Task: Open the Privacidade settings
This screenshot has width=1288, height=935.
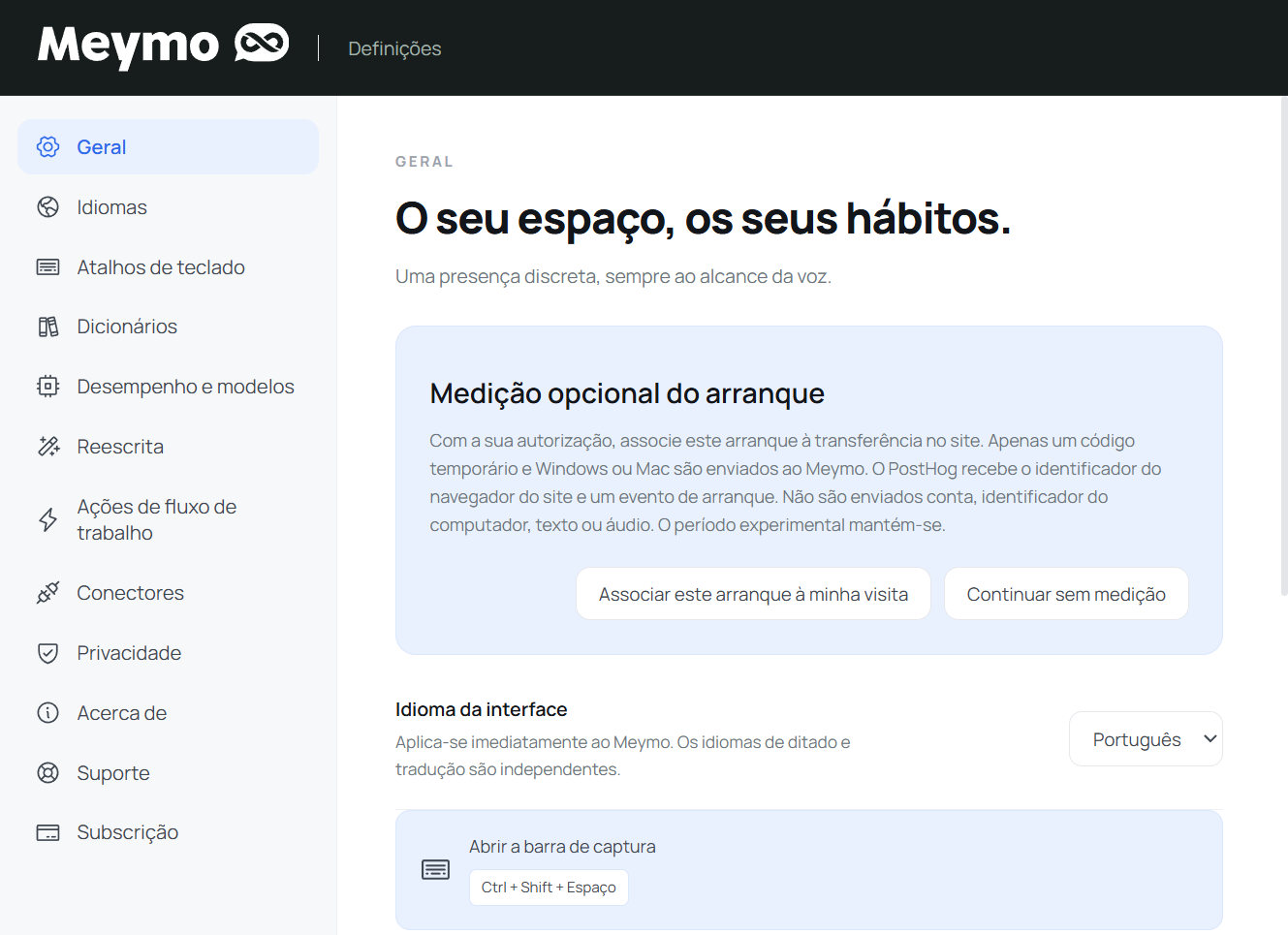Action: point(168,653)
